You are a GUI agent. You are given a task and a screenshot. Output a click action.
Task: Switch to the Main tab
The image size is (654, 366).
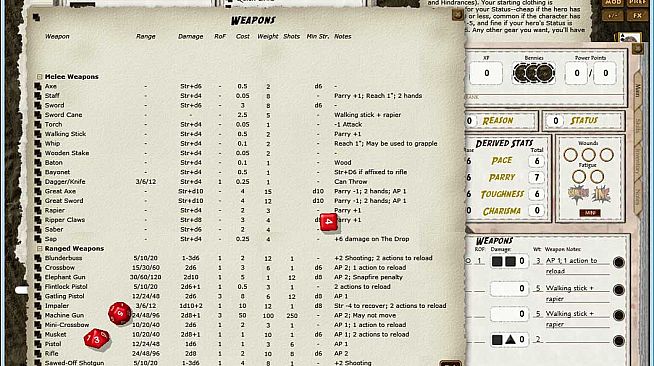(638, 90)
